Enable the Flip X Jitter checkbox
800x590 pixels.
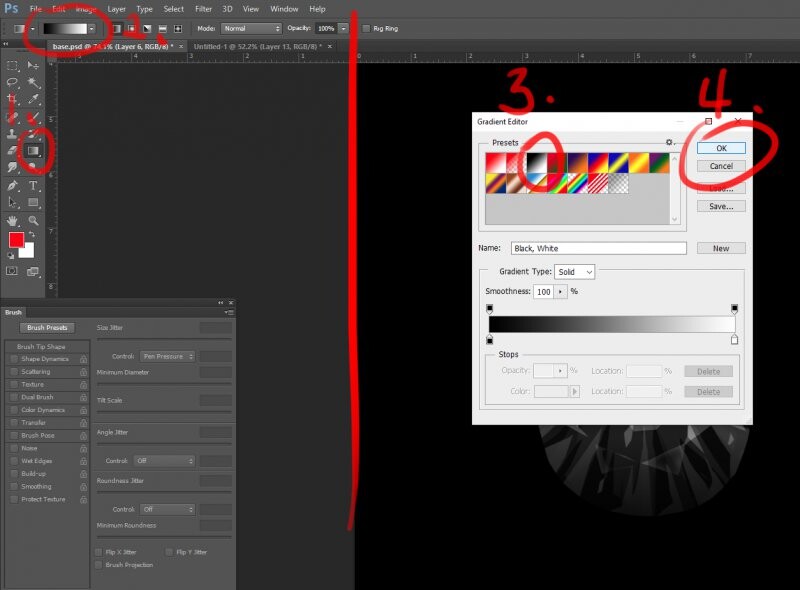[99, 551]
